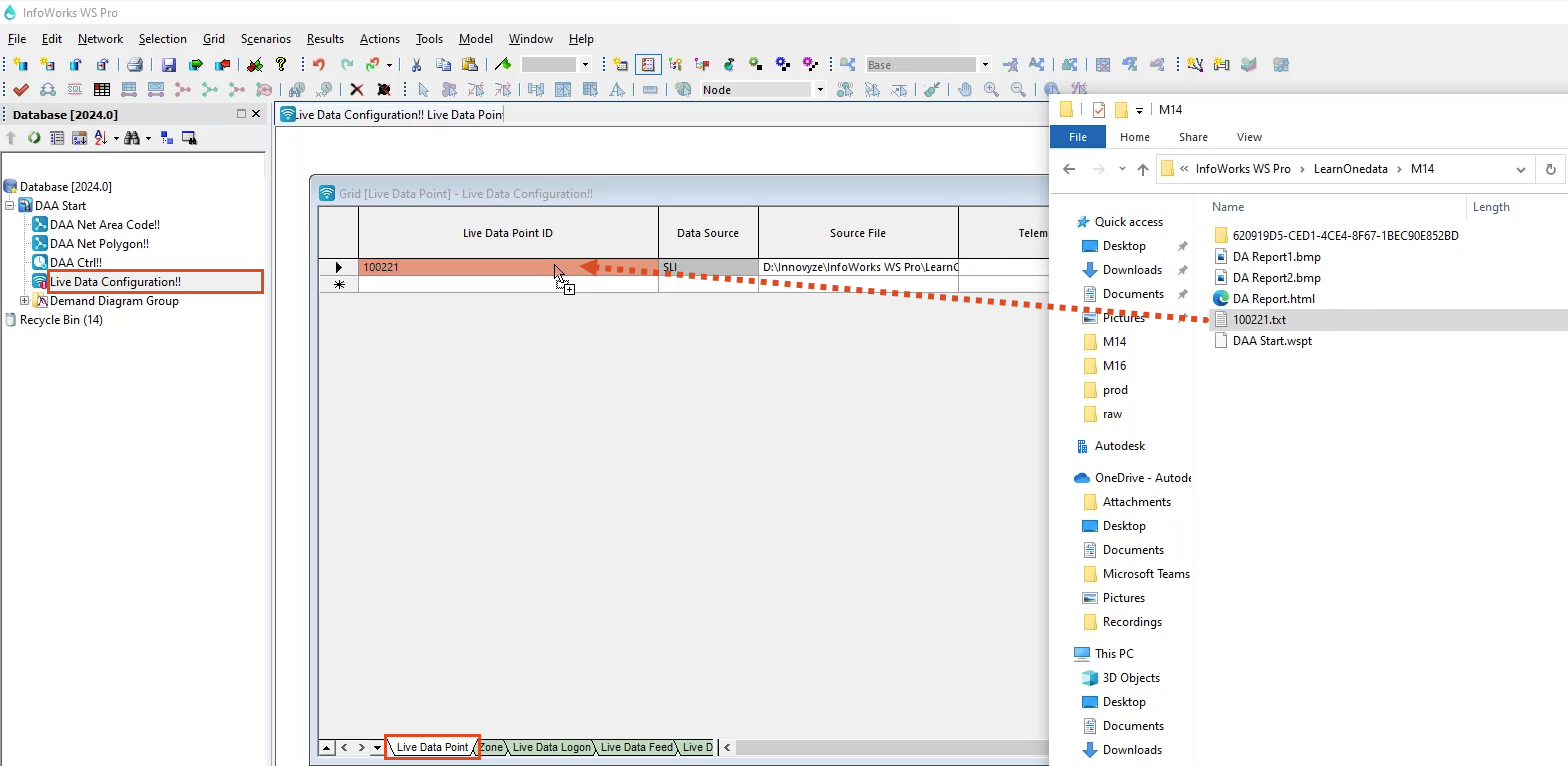Click the DAA Ctrl!! clock icon
This screenshot has height=766, width=1568.
pyautogui.click(x=40, y=263)
